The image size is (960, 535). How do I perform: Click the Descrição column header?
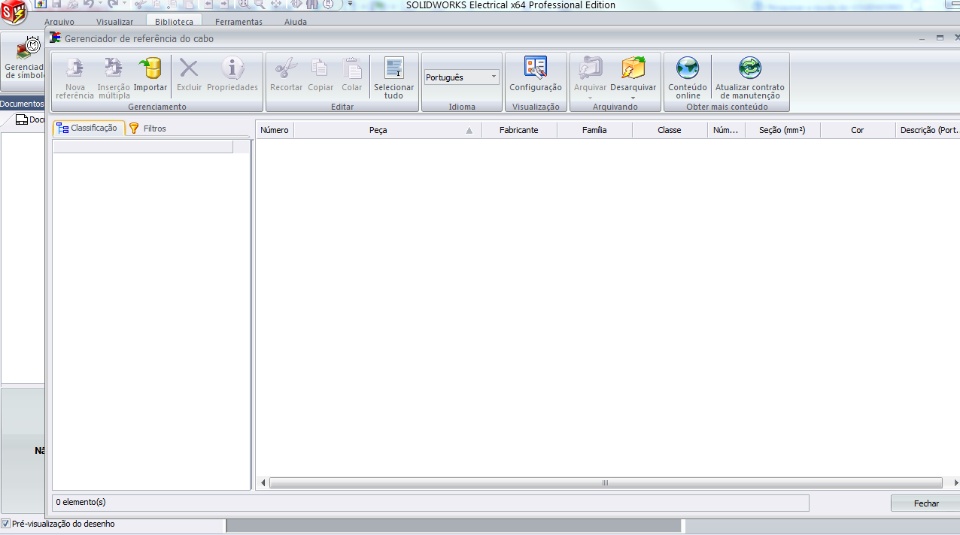928,130
